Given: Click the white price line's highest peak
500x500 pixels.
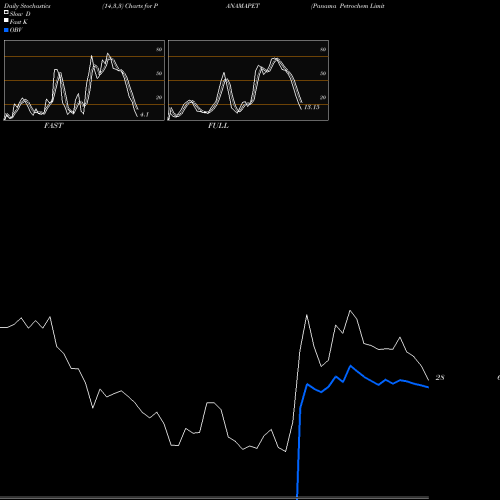Looking at the screenshot, I should [x=350, y=311].
